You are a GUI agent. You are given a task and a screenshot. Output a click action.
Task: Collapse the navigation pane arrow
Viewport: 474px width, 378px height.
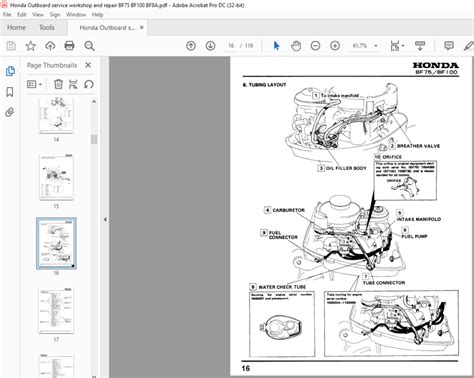pyautogui.click(x=105, y=220)
